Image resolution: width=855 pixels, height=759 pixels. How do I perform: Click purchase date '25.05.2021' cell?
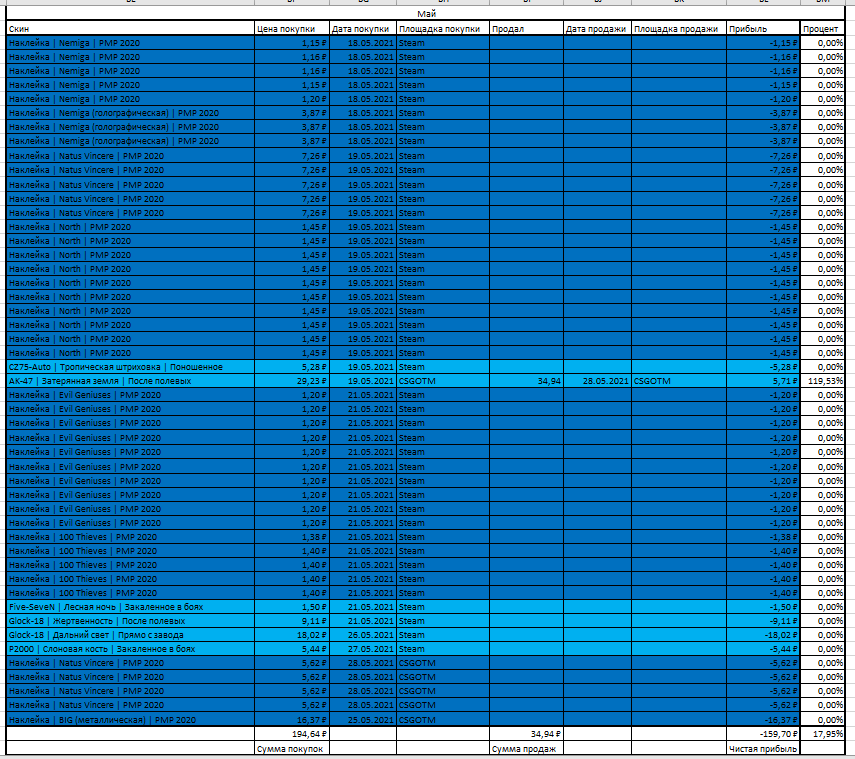click(363, 720)
